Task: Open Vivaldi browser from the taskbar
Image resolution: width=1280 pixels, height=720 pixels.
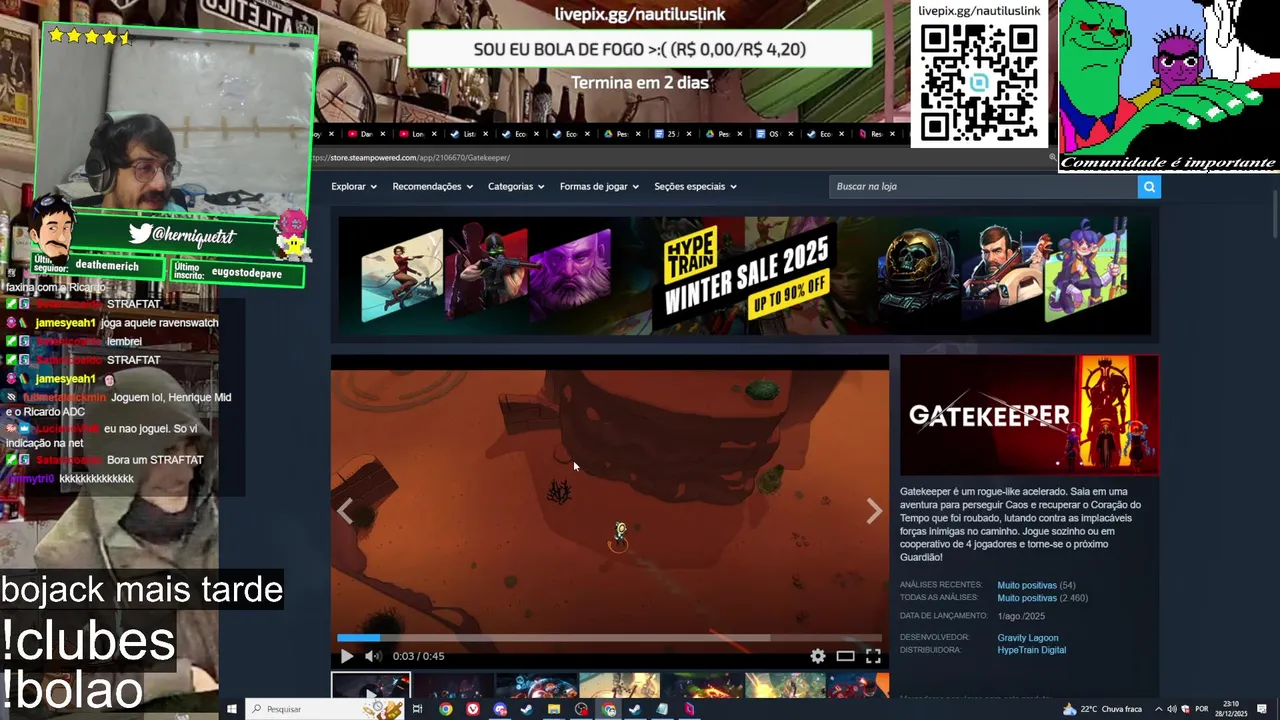Action: point(473,709)
